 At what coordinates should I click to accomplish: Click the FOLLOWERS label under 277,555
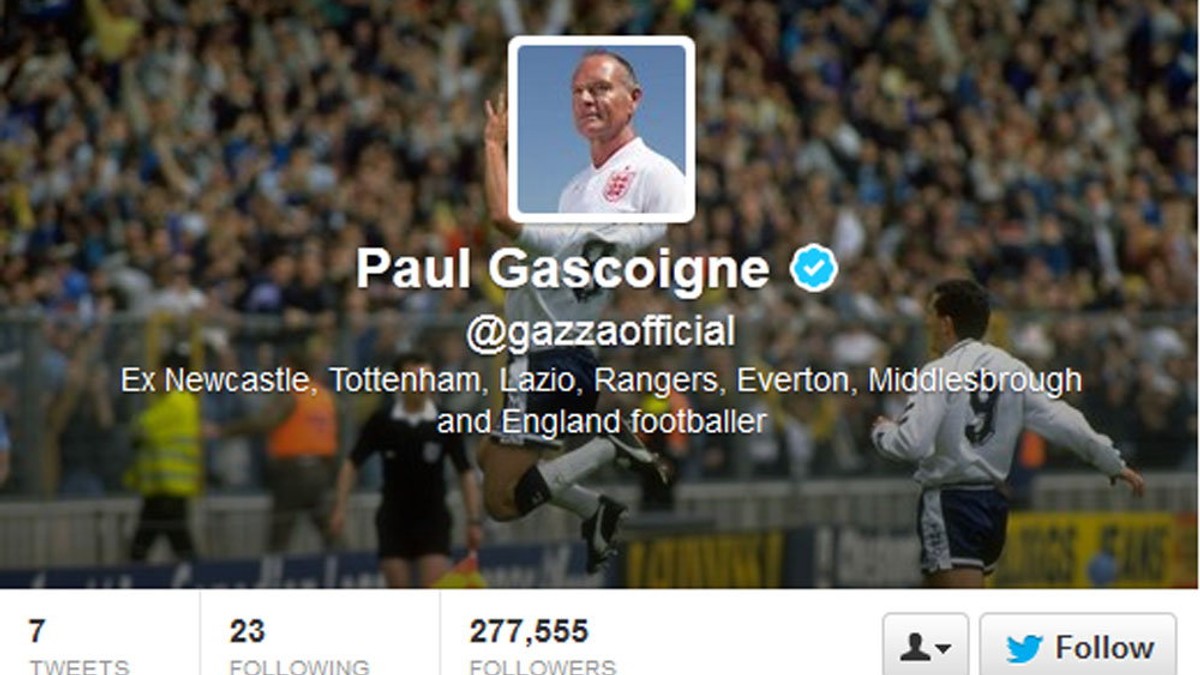[x=543, y=666]
